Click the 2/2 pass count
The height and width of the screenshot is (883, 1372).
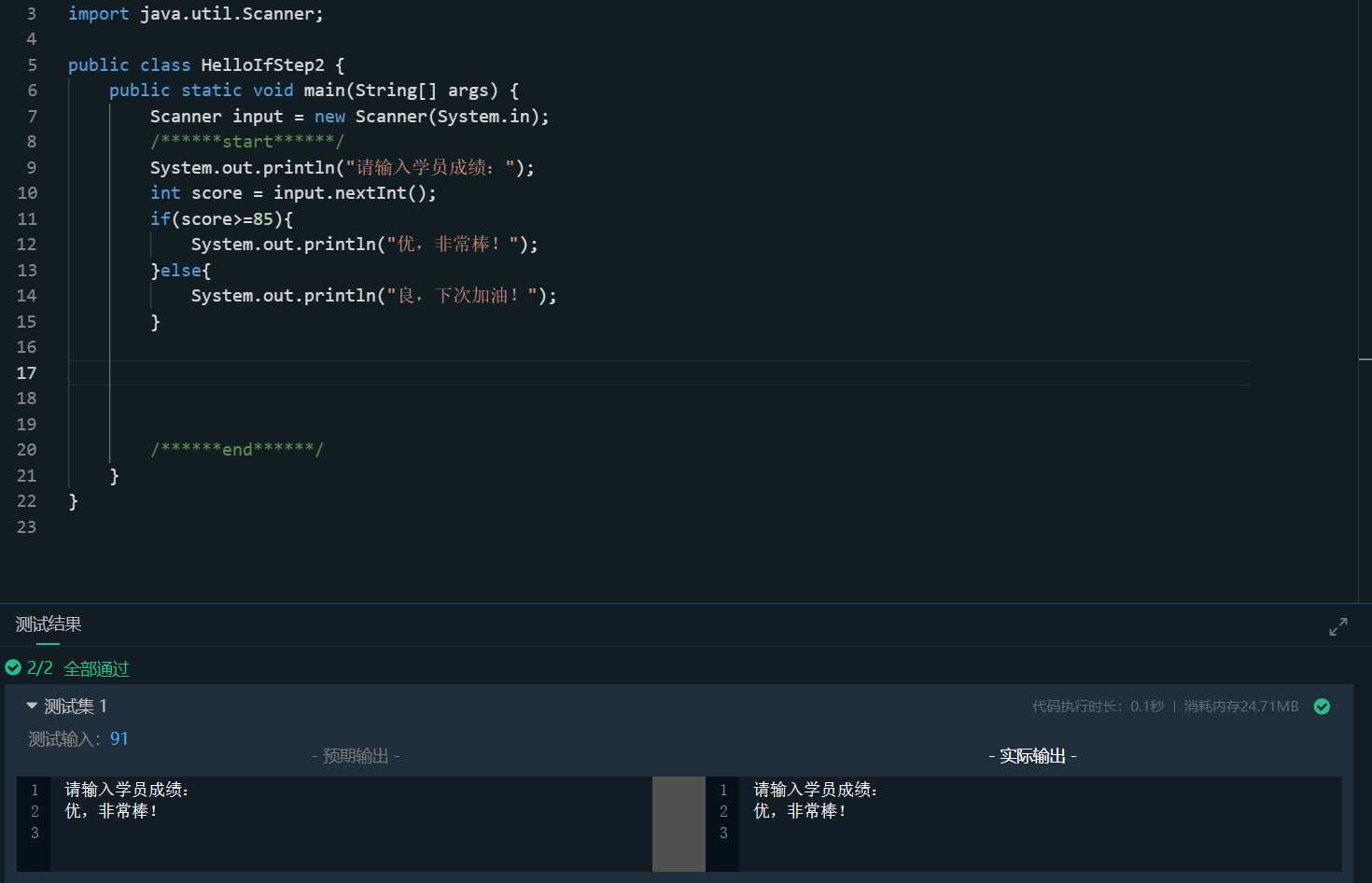click(40, 668)
